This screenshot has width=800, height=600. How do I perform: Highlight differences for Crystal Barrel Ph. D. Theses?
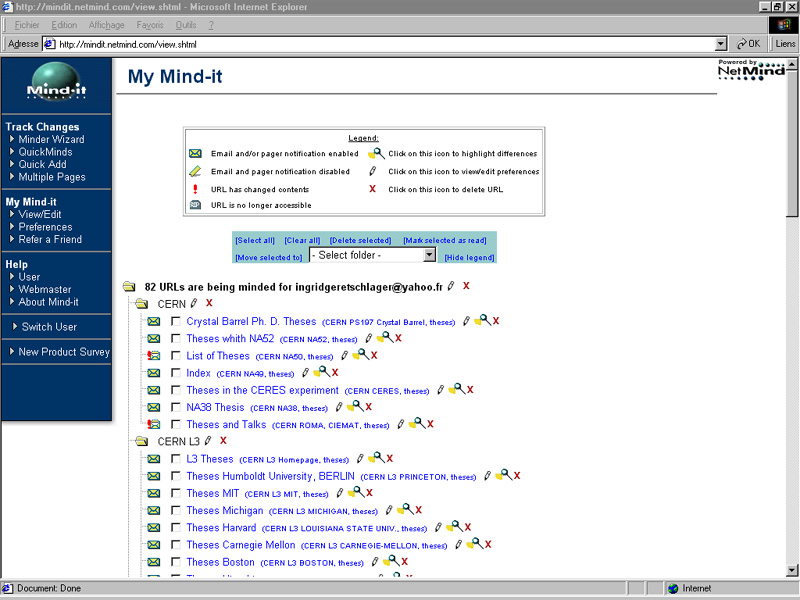click(482, 320)
